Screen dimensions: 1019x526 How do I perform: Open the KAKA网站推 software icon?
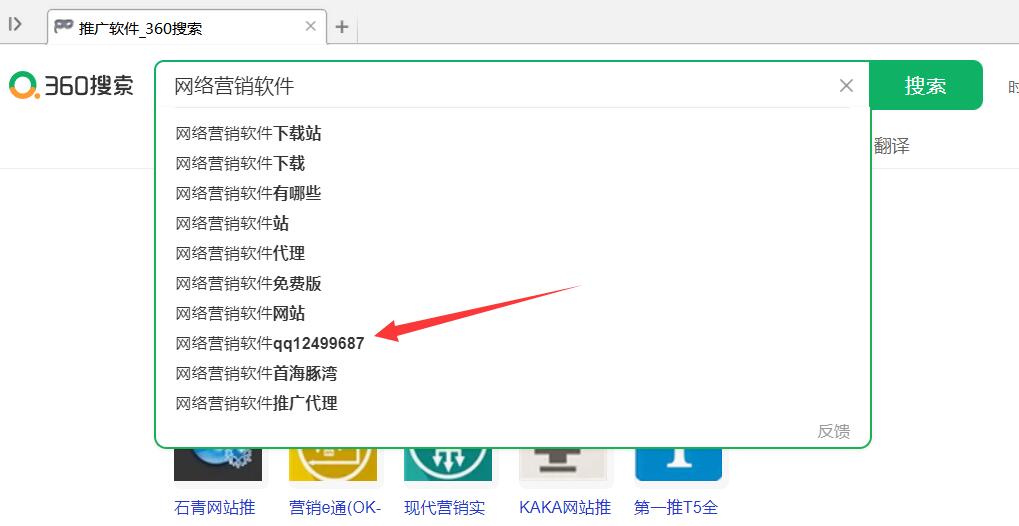(x=563, y=466)
